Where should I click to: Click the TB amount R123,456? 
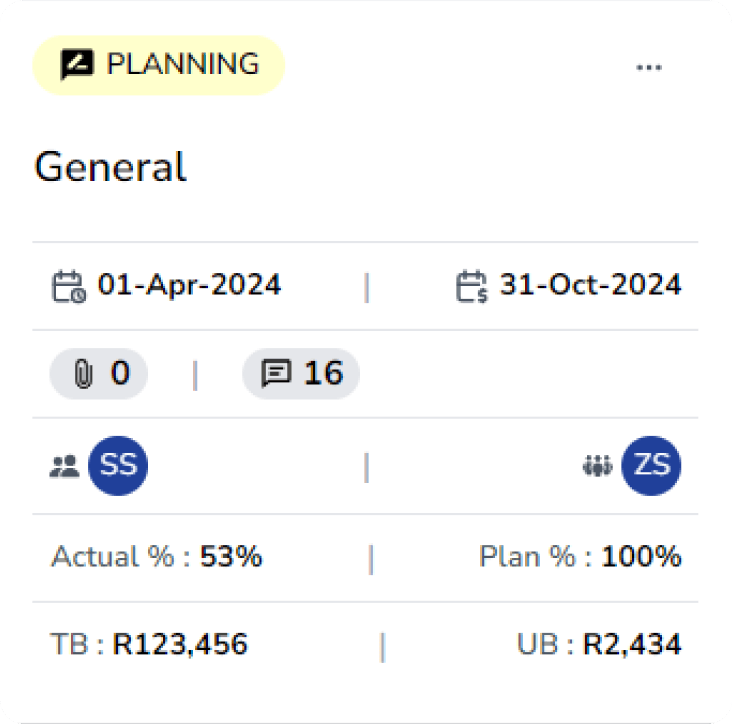click(180, 645)
